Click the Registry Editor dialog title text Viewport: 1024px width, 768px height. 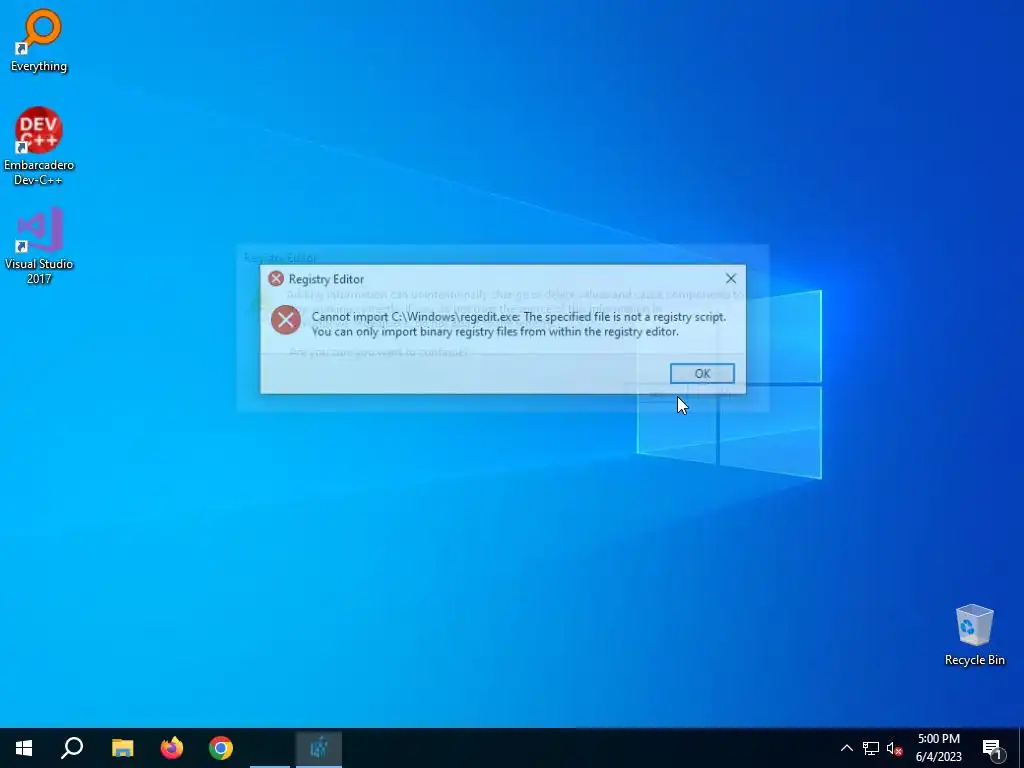326,279
